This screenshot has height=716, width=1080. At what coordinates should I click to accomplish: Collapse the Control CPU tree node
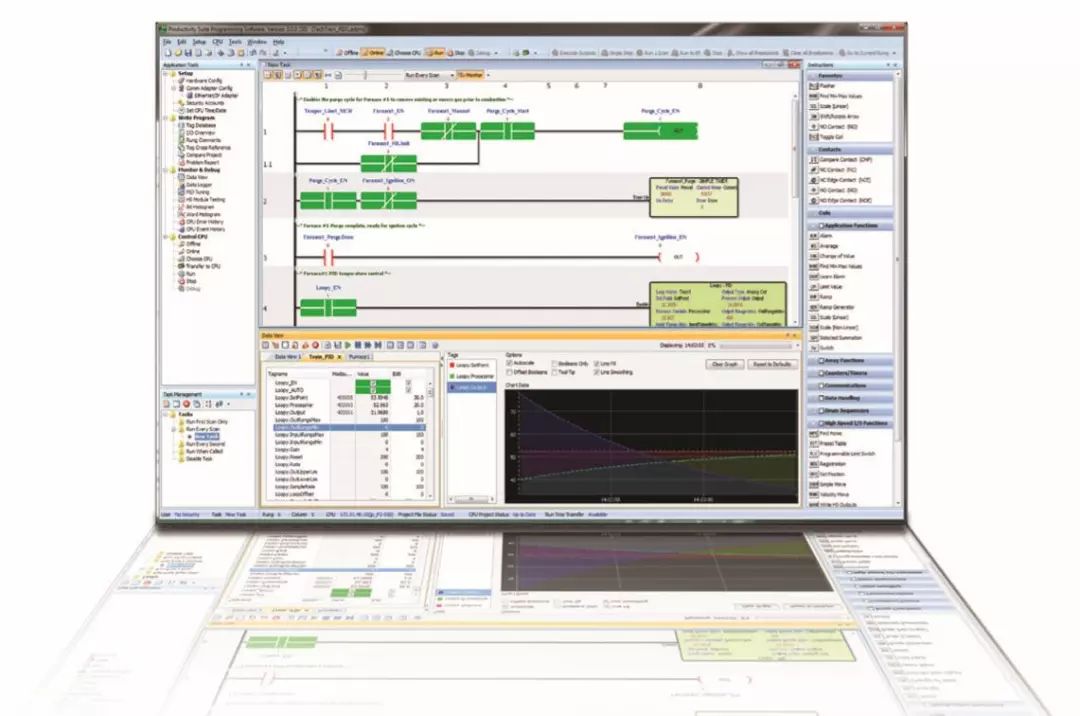[x=166, y=236]
